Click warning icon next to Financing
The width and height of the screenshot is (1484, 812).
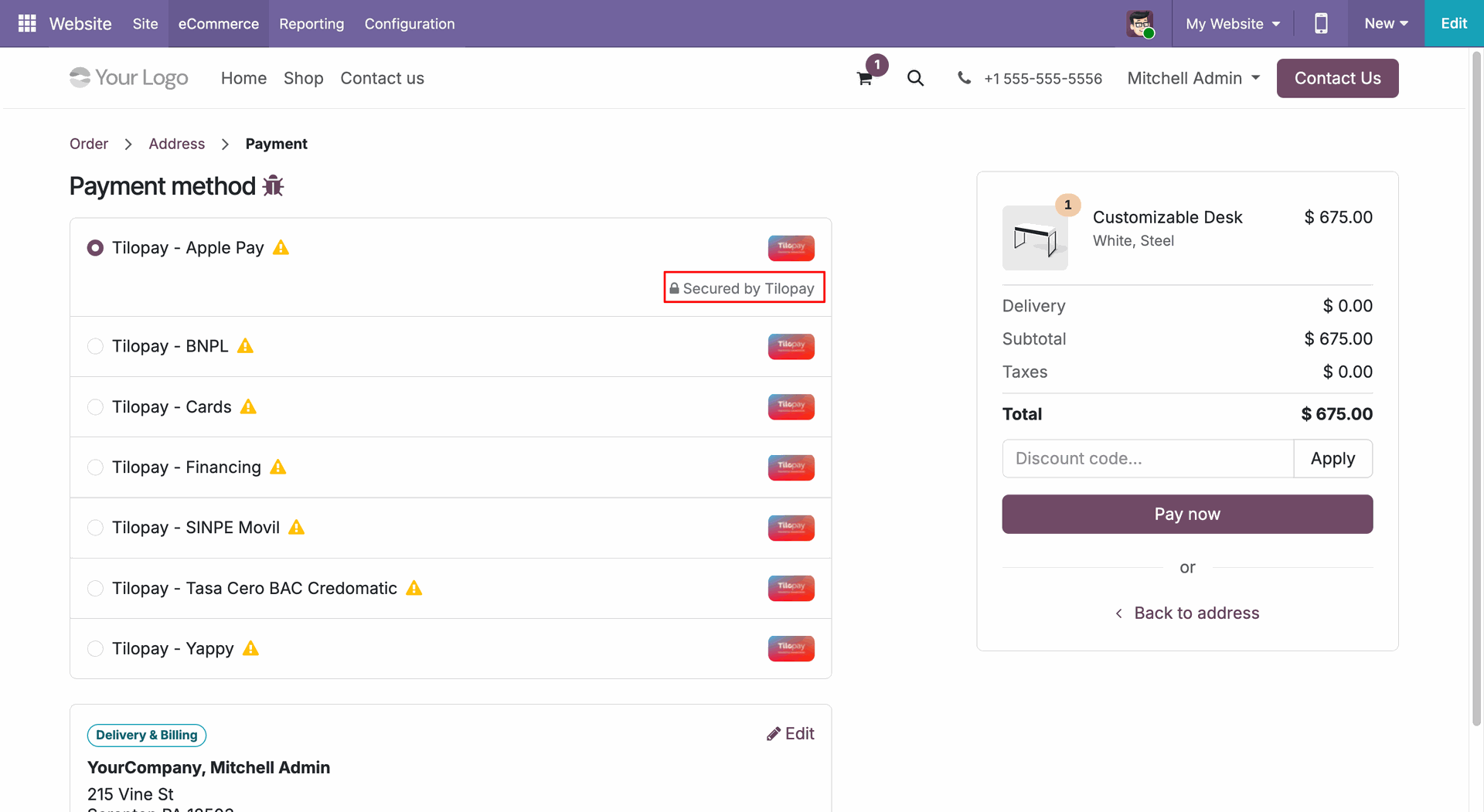click(x=278, y=467)
